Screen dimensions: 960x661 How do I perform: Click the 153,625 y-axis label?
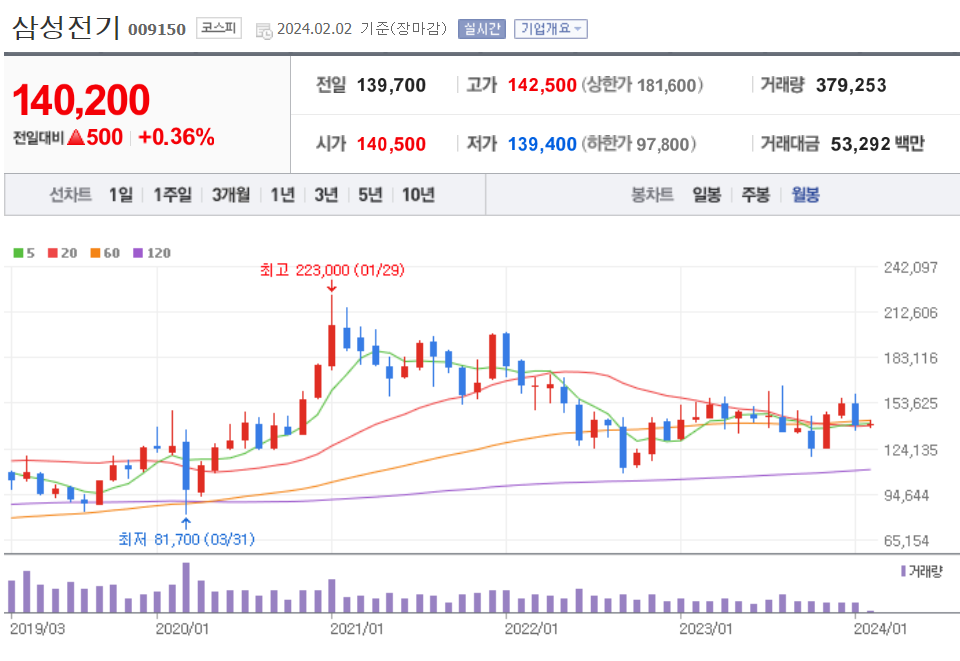pyautogui.click(x=910, y=403)
